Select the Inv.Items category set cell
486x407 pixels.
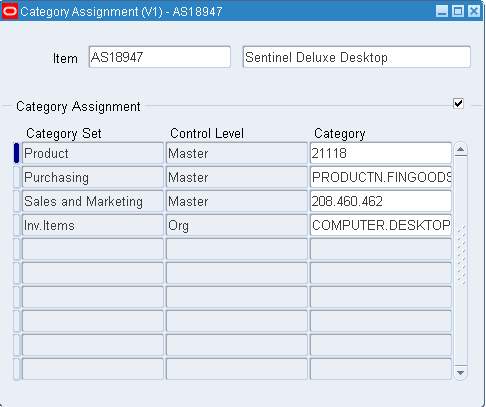pos(93,225)
